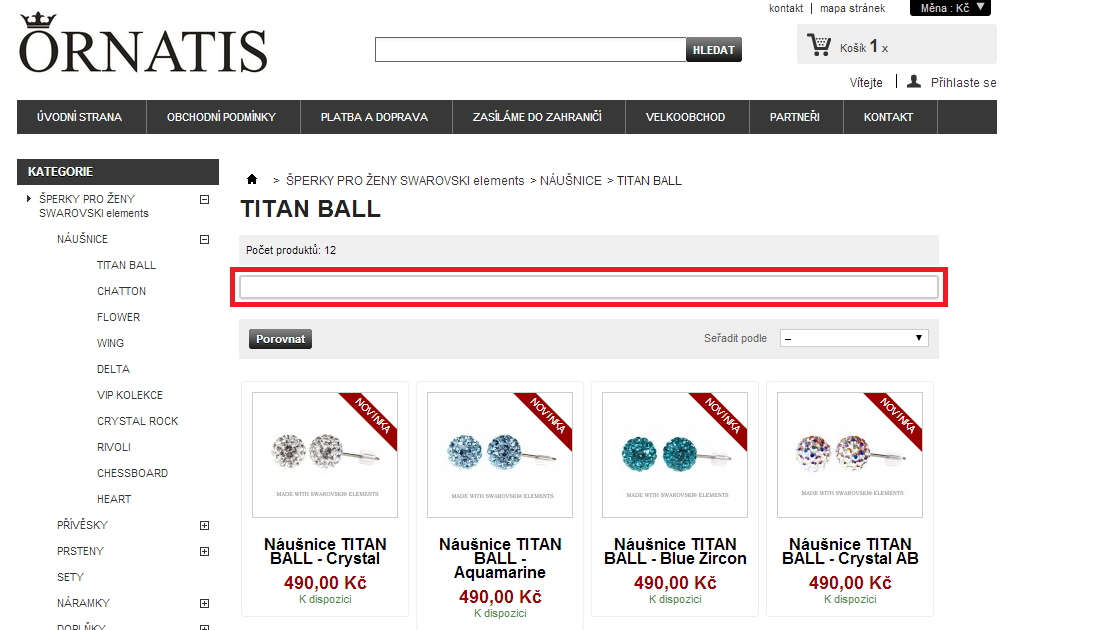This screenshot has height=630, width=1101.
Task: Open the PLATBA A DOPRAVA menu item
Action: (x=374, y=117)
